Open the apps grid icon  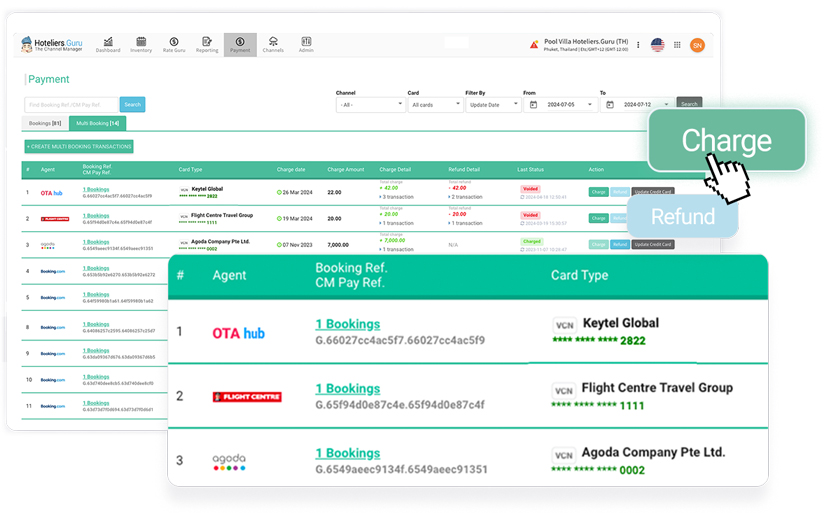[x=677, y=45]
